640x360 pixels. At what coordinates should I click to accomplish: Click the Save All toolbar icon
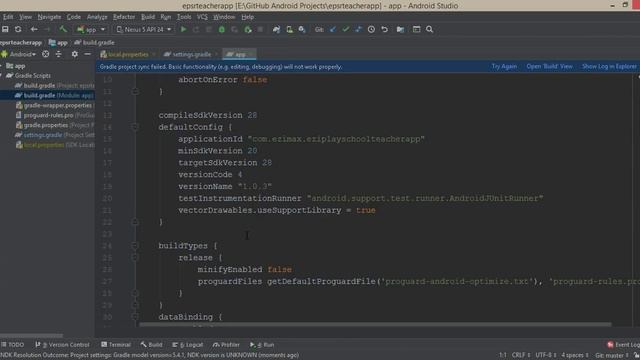pos(5,29)
